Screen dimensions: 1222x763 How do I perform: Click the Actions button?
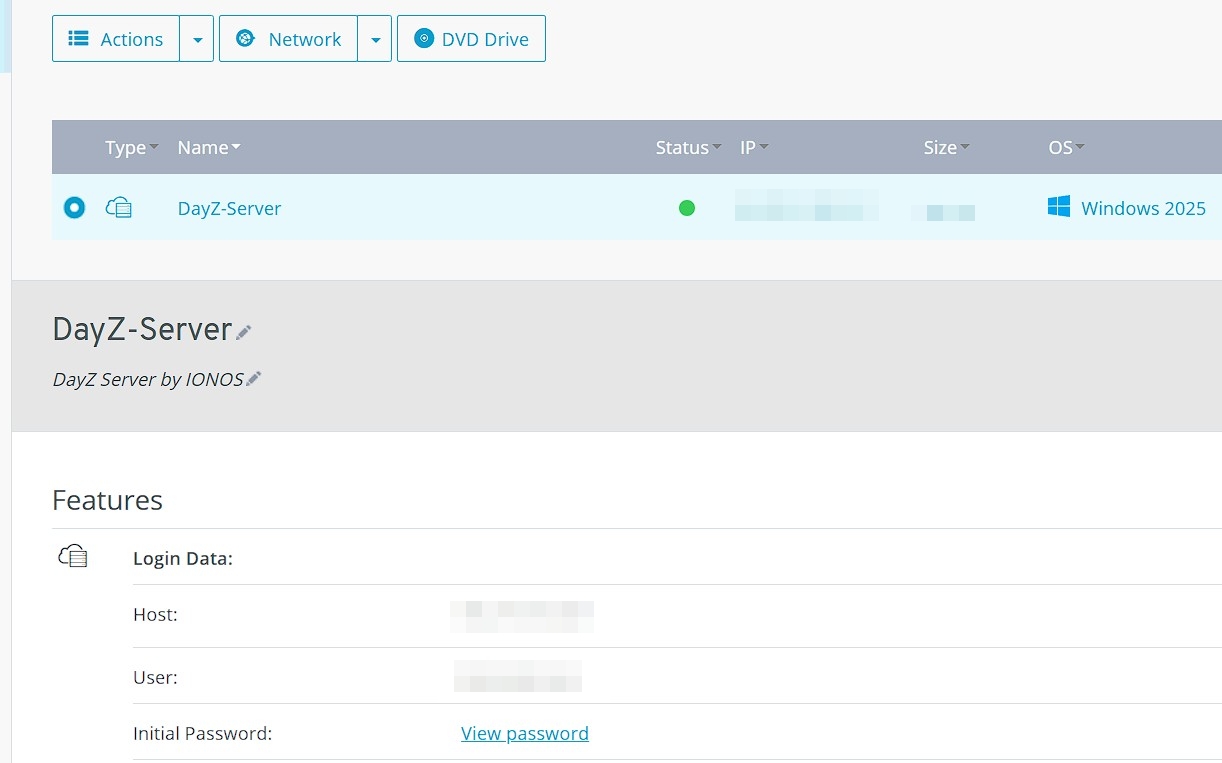(116, 39)
